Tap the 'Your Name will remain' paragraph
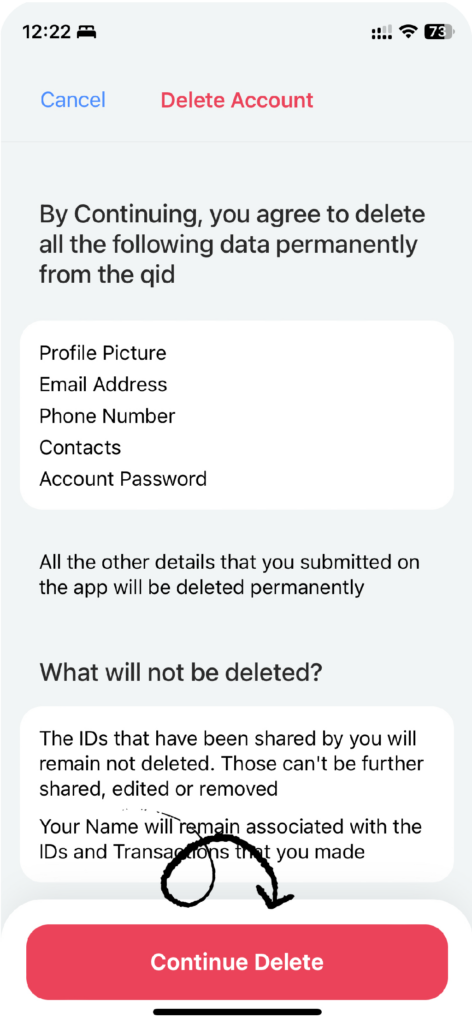472x1024 pixels. [230, 839]
